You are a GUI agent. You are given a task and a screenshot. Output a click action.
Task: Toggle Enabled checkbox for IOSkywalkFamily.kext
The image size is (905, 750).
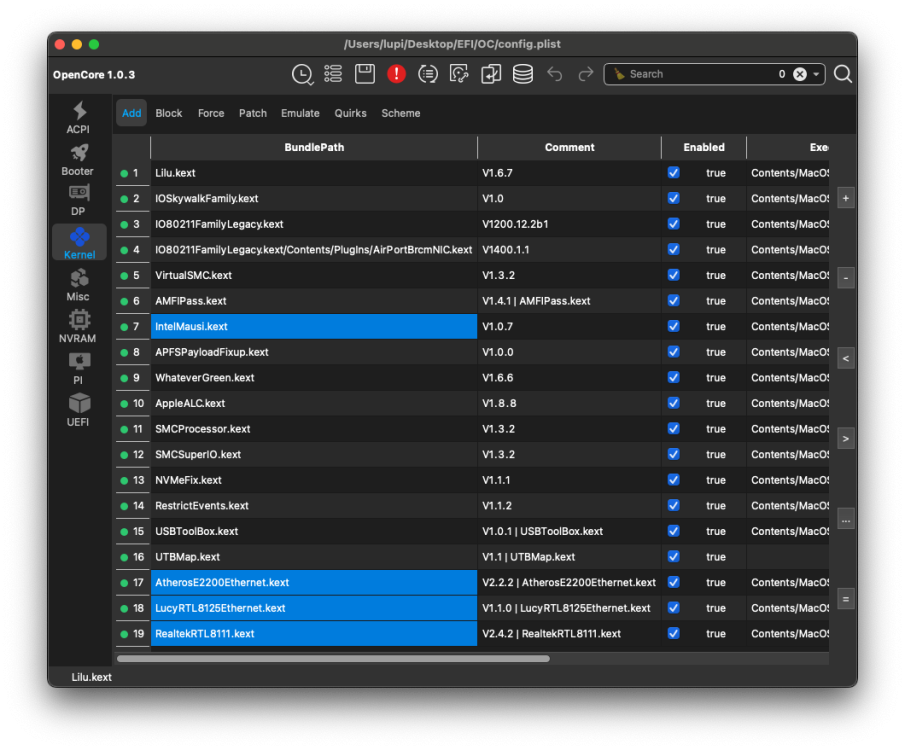click(x=674, y=198)
